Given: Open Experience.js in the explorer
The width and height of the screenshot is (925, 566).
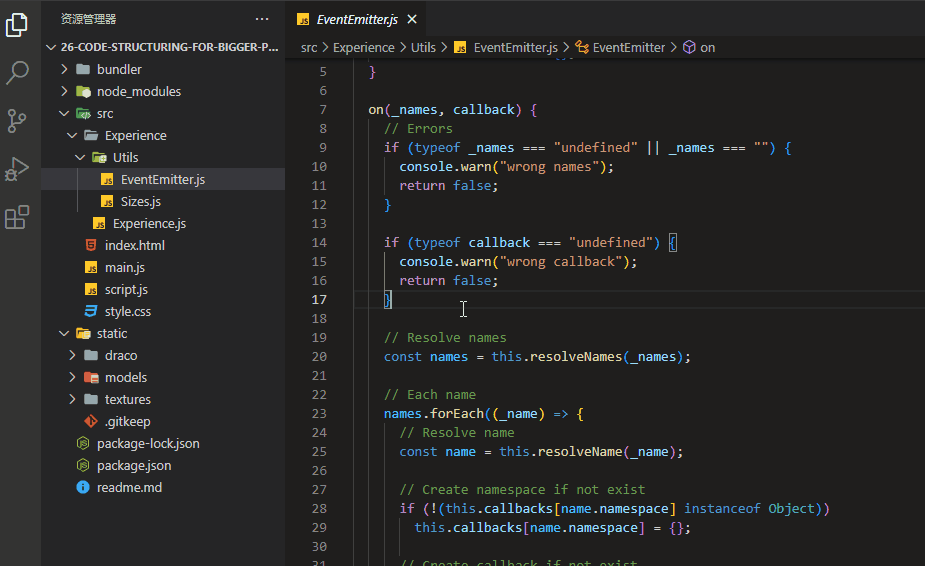Looking at the screenshot, I should pyautogui.click(x=149, y=224).
